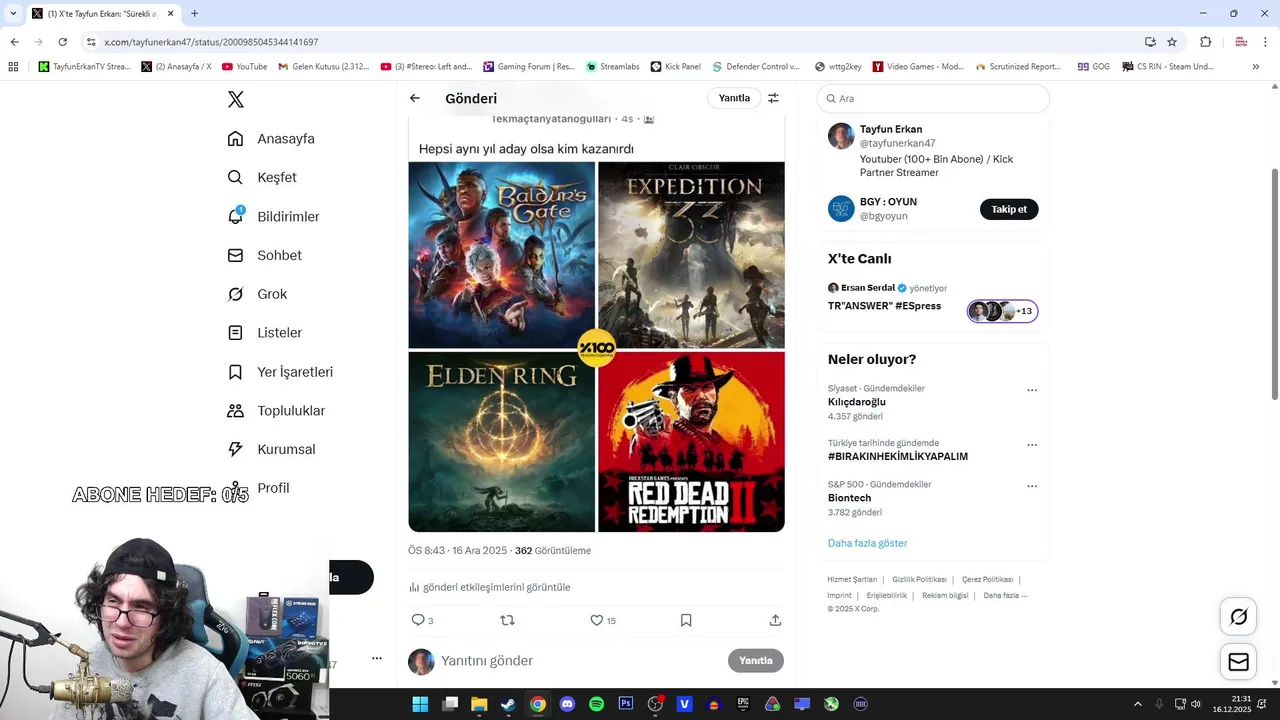The width and height of the screenshot is (1280, 720).
Task: Open BGY : OYUN profile
Action: pos(888,202)
